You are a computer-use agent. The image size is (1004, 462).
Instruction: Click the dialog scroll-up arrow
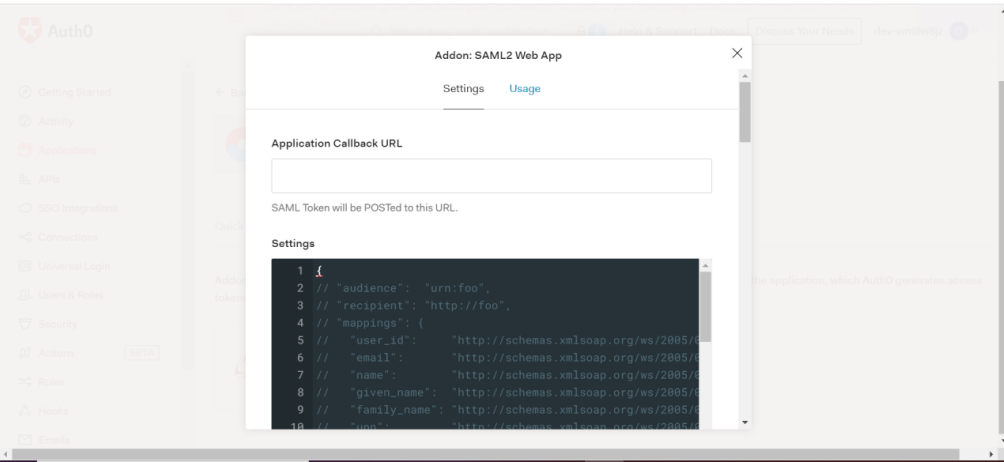tap(745, 76)
